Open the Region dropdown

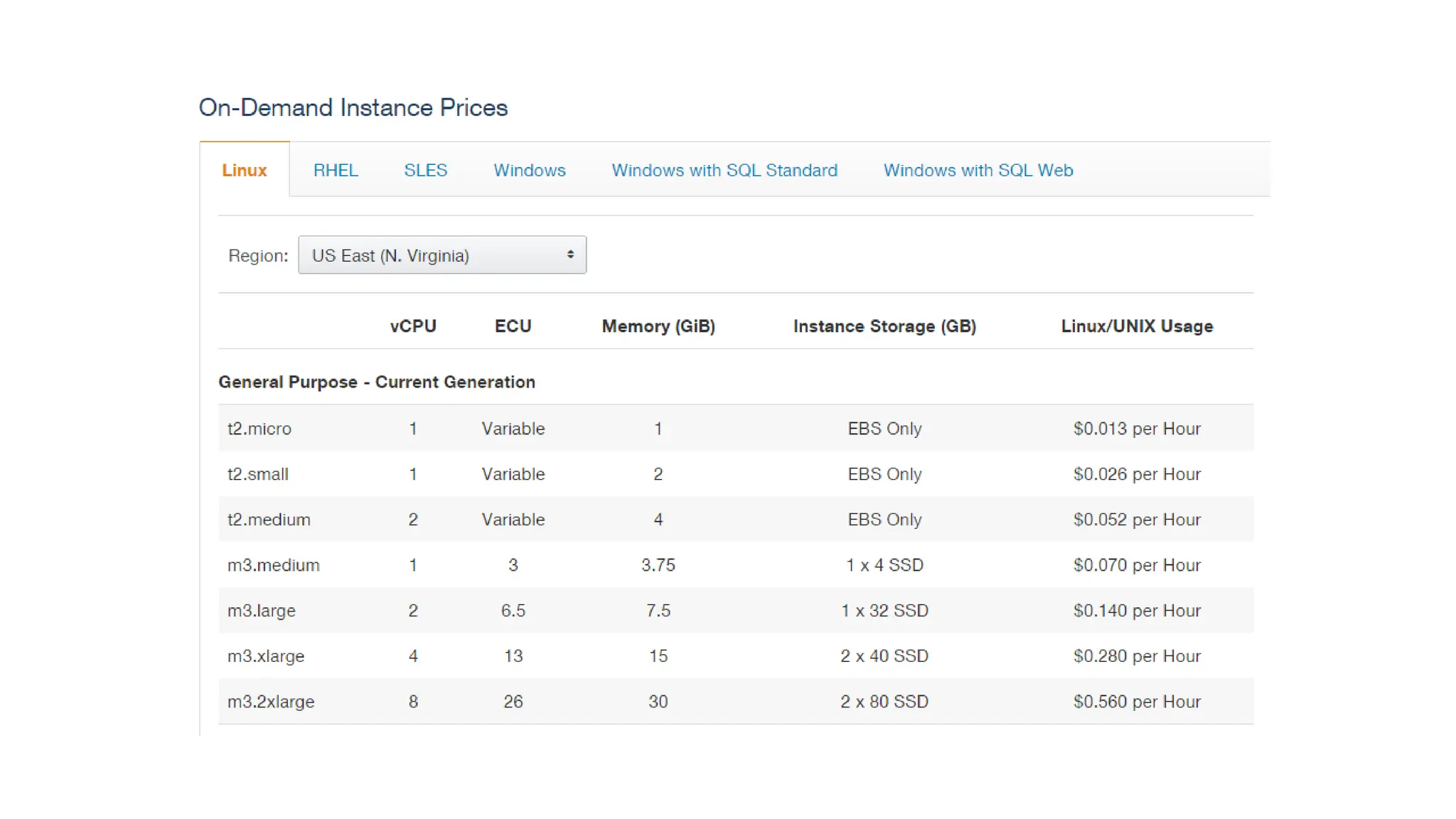pos(441,255)
